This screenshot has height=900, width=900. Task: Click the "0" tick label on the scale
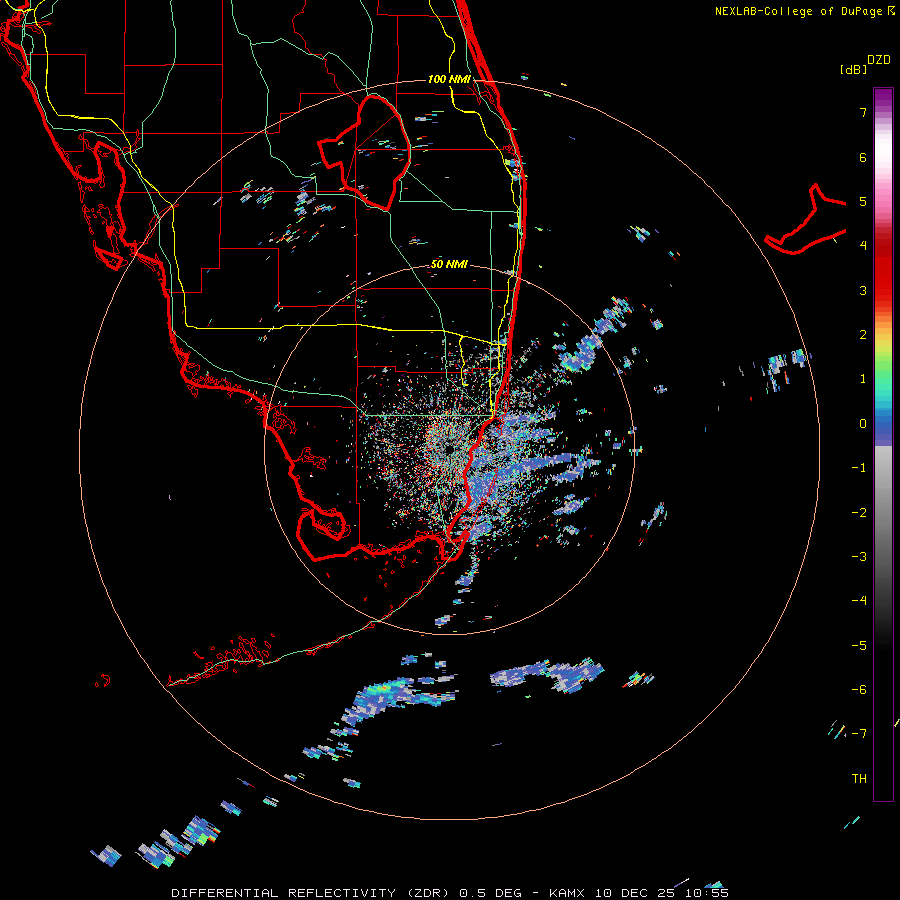[x=863, y=424]
